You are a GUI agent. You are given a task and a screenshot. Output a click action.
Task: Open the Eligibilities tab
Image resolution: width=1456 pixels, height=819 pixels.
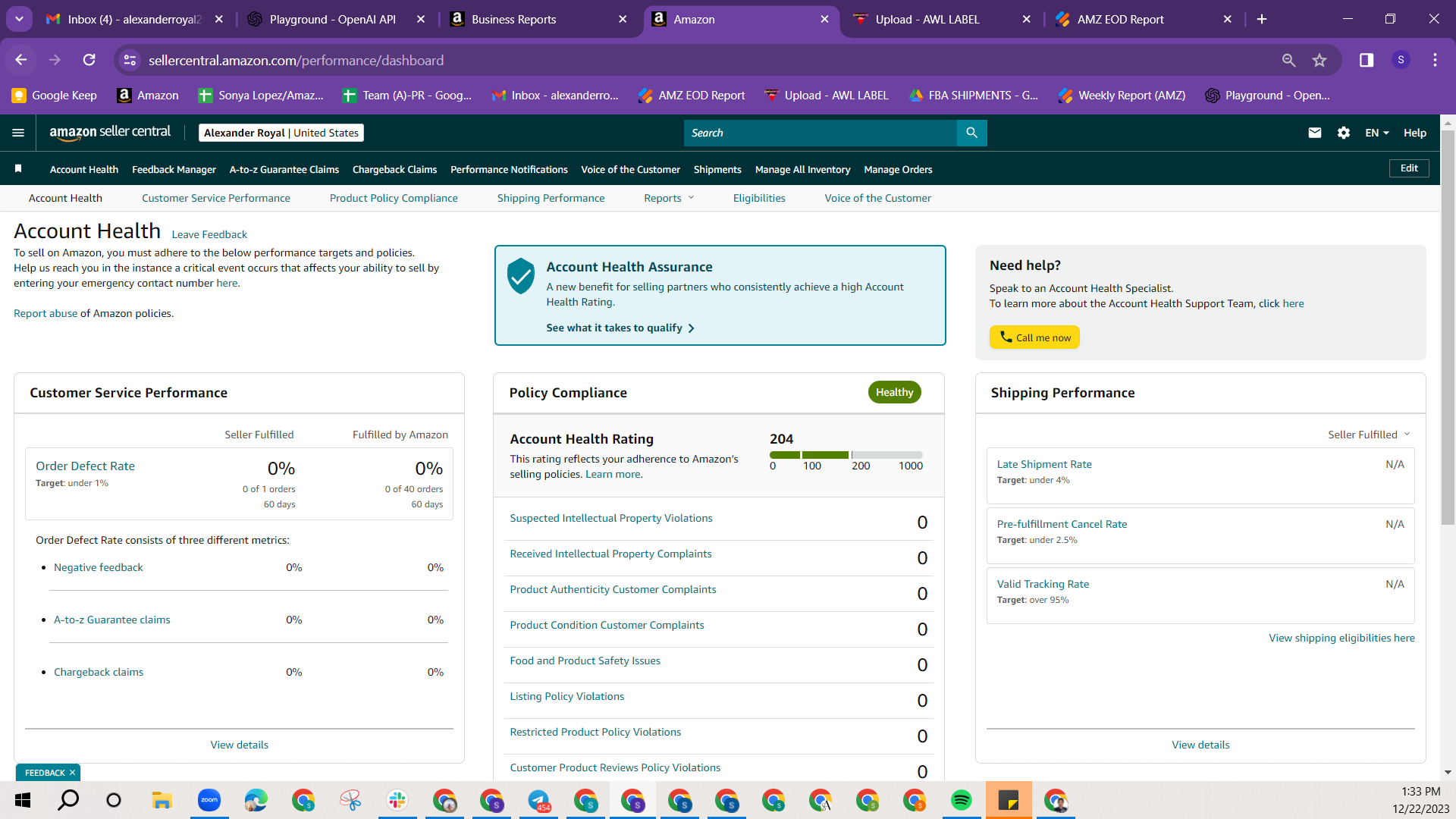coord(759,198)
